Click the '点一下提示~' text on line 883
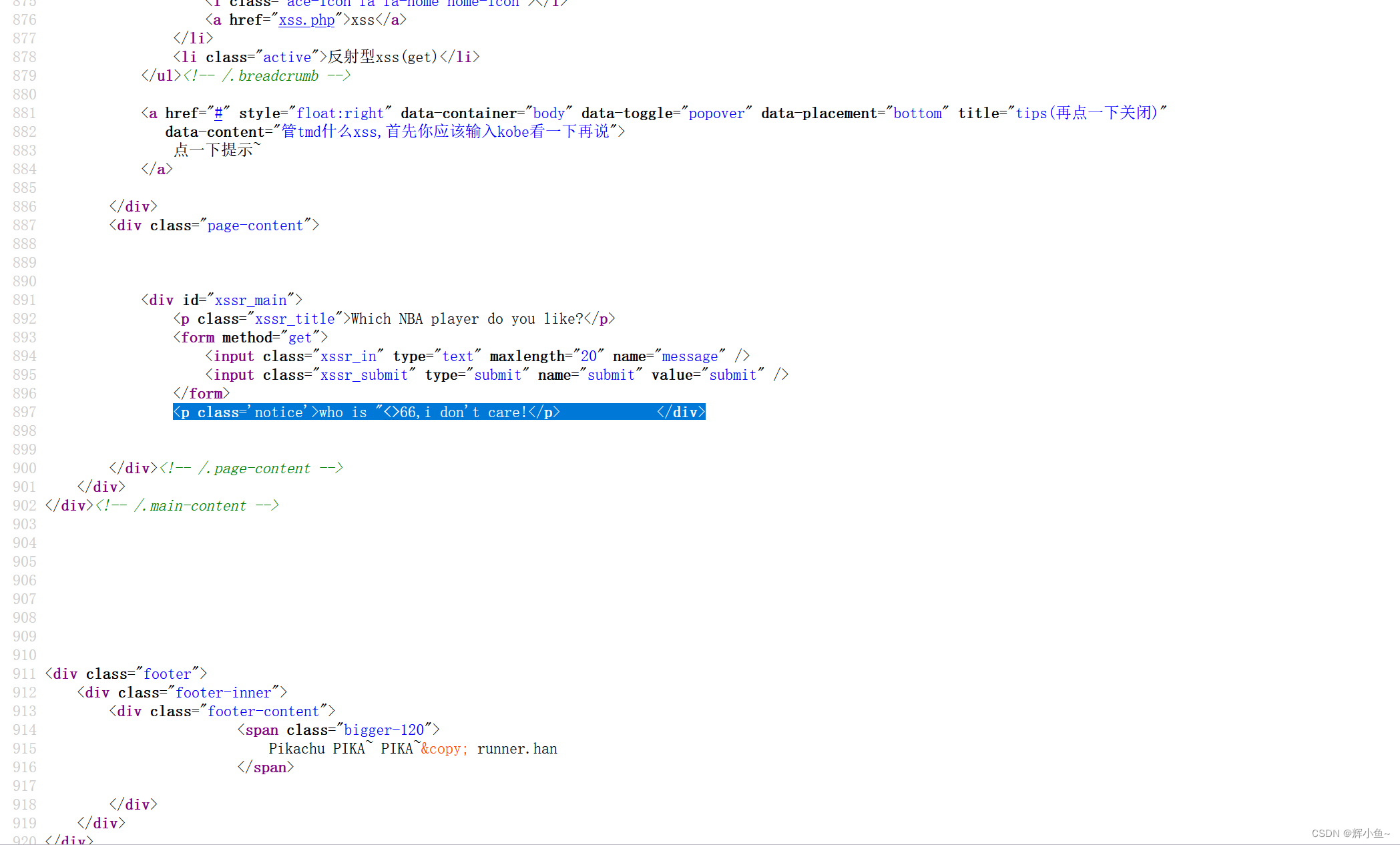Image resolution: width=1400 pixels, height=845 pixels. point(217,151)
